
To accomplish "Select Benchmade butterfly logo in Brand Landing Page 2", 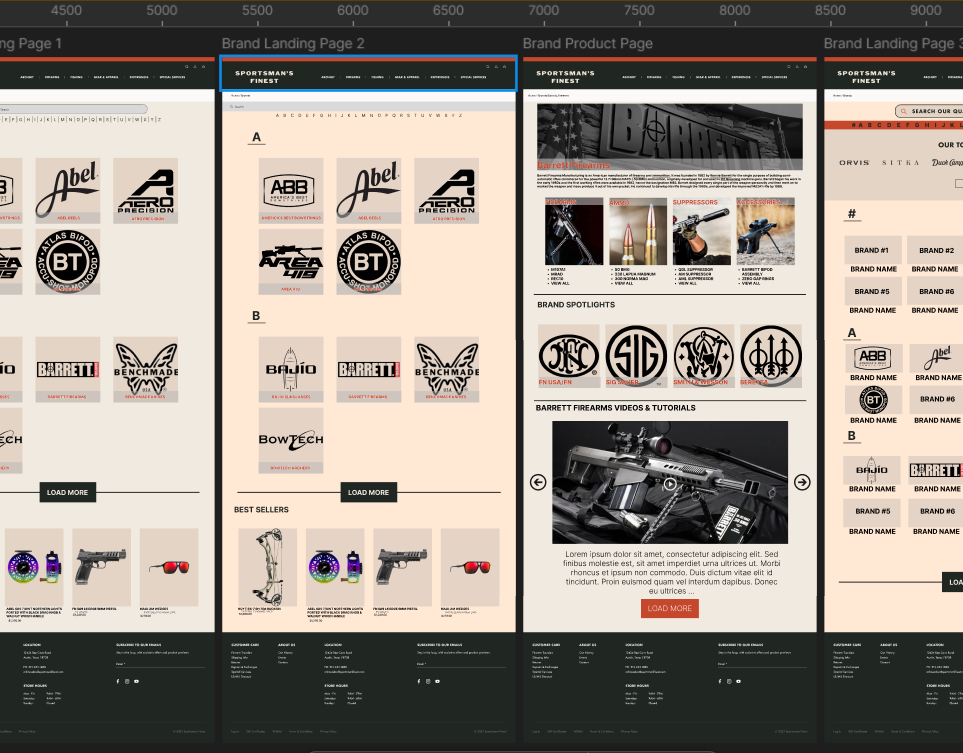I will [x=446, y=370].
